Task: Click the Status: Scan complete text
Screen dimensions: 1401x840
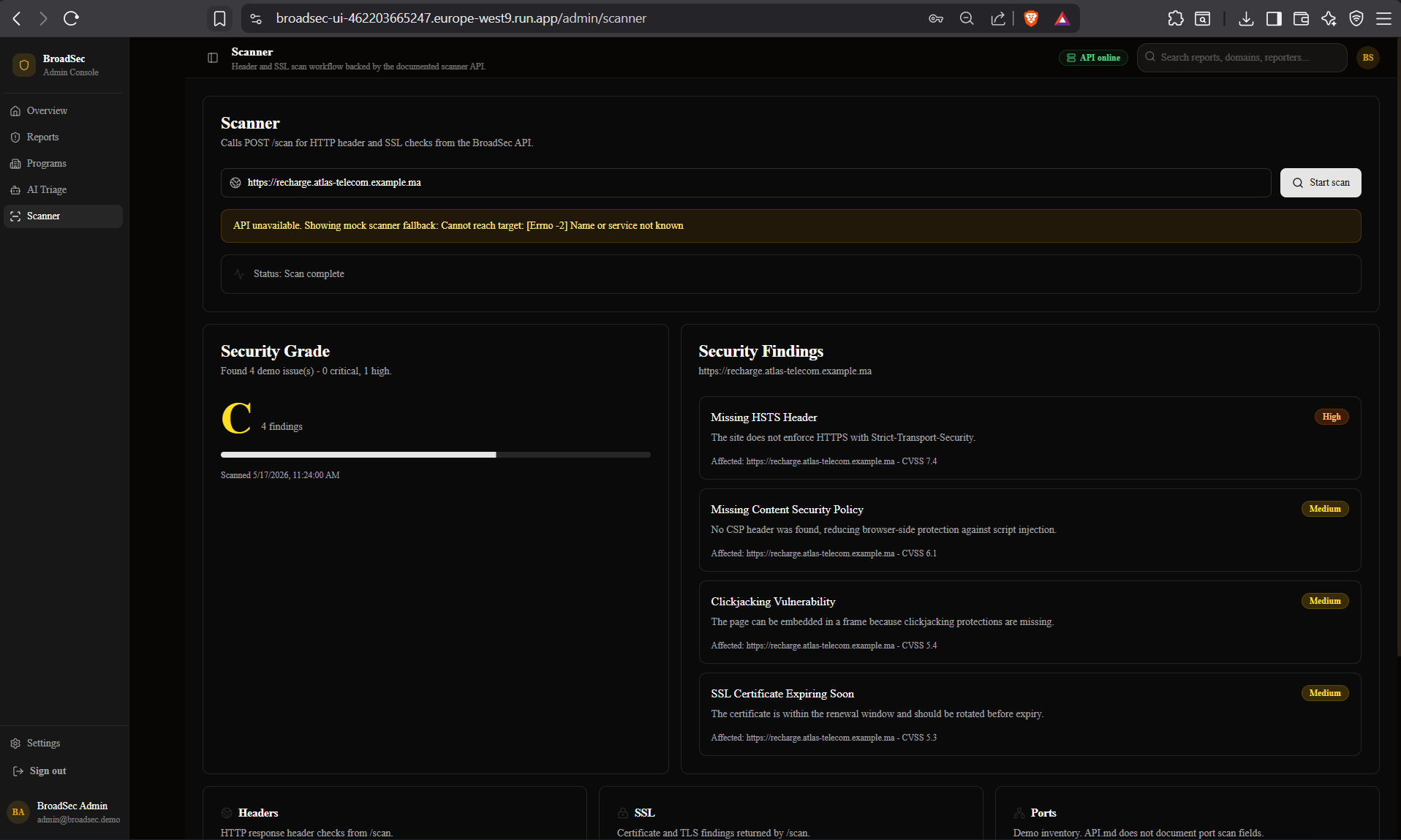Action: (x=298, y=274)
